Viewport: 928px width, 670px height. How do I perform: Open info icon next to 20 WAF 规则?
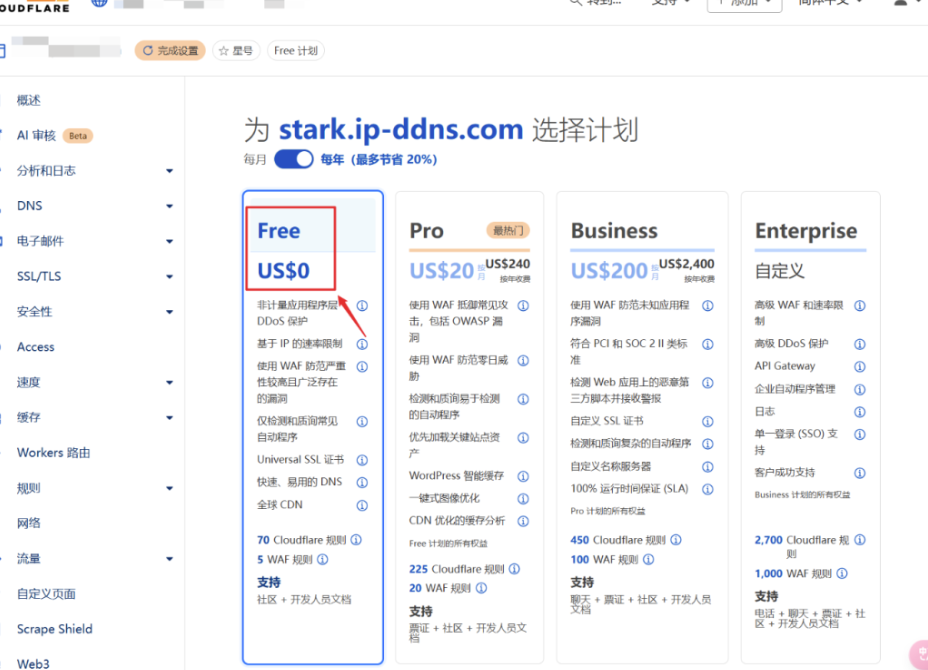482,588
